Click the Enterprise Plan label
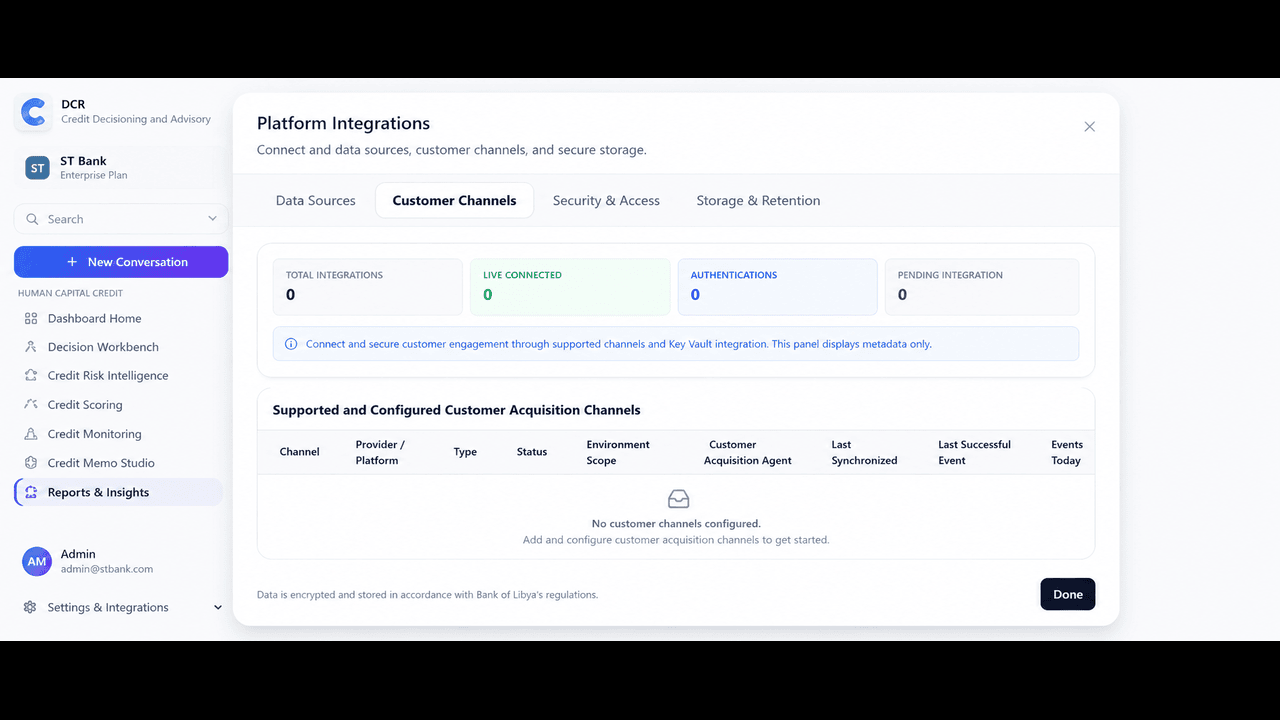1280x720 pixels. (x=93, y=175)
